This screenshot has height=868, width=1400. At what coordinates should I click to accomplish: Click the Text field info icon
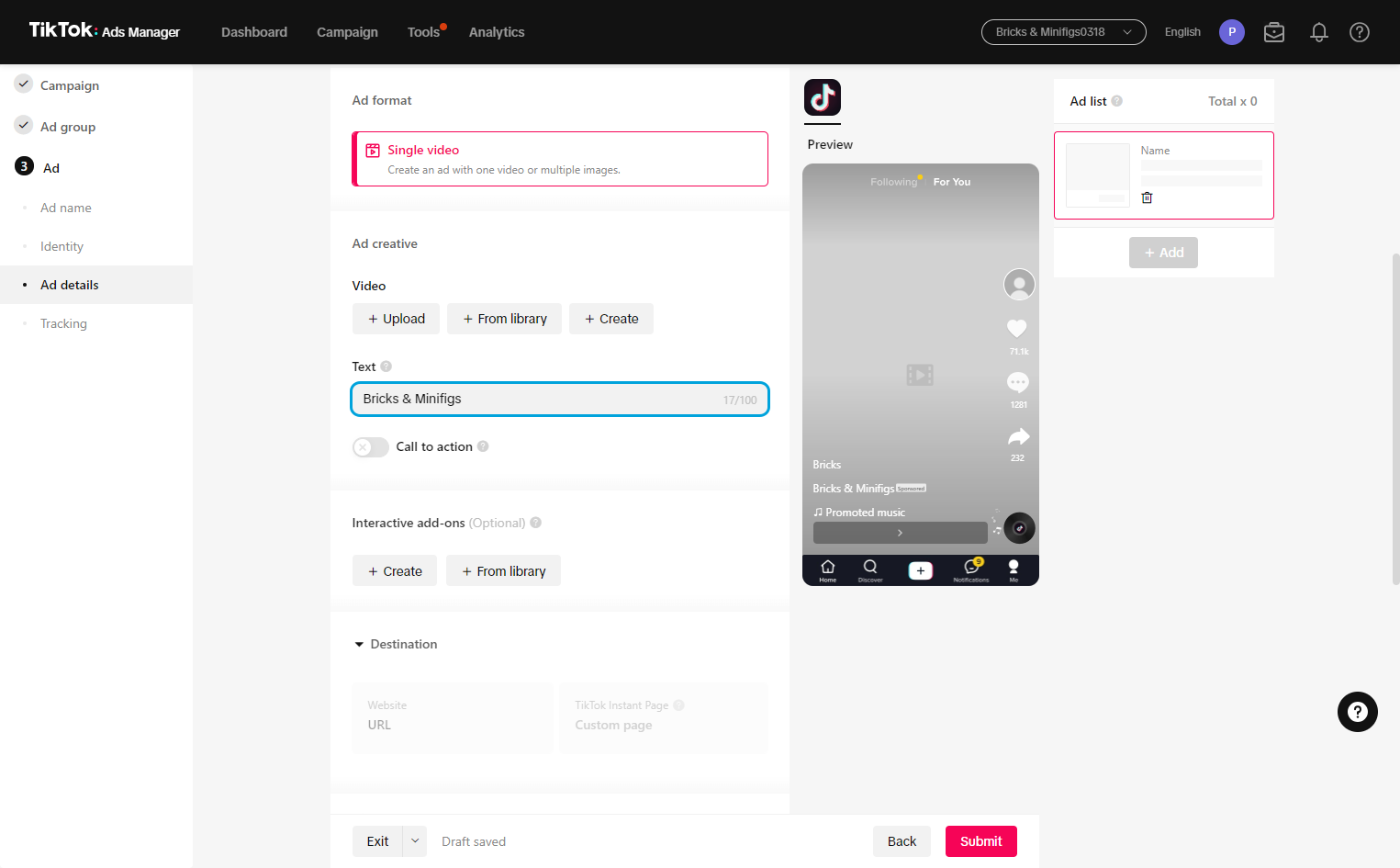[386, 366]
